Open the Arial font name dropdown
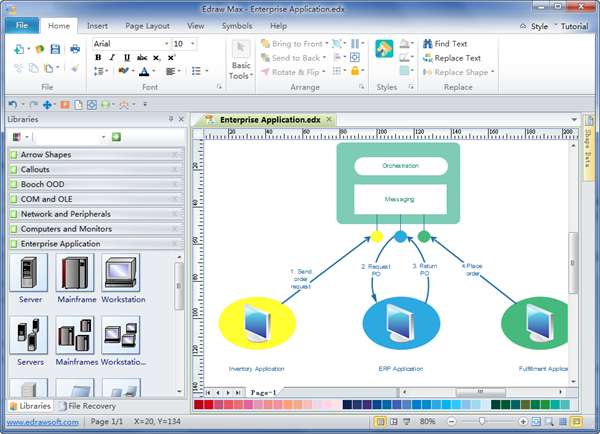The height and width of the screenshot is (434, 600). [165, 44]
